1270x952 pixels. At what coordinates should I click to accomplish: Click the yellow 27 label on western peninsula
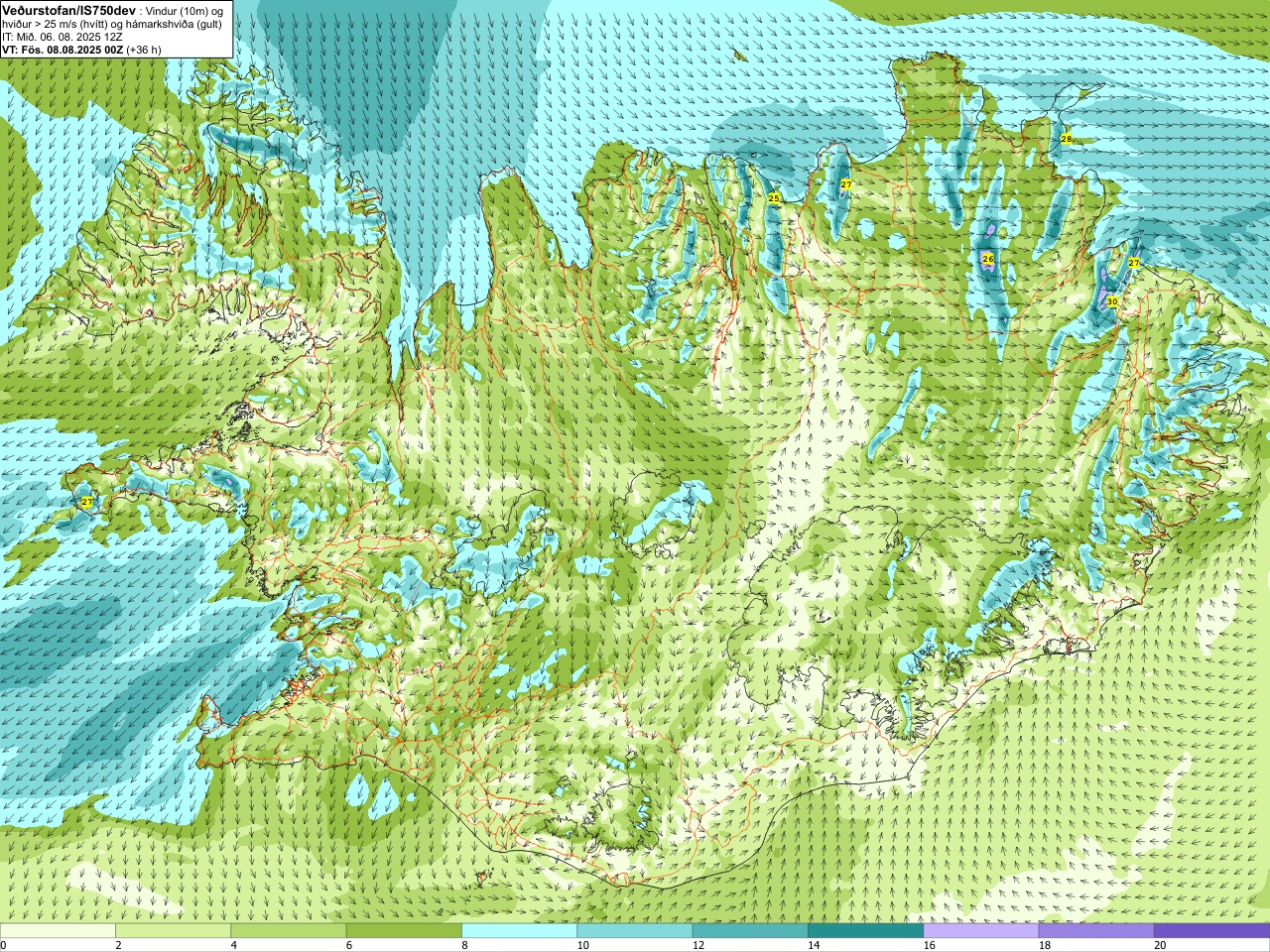click(87, 503)
